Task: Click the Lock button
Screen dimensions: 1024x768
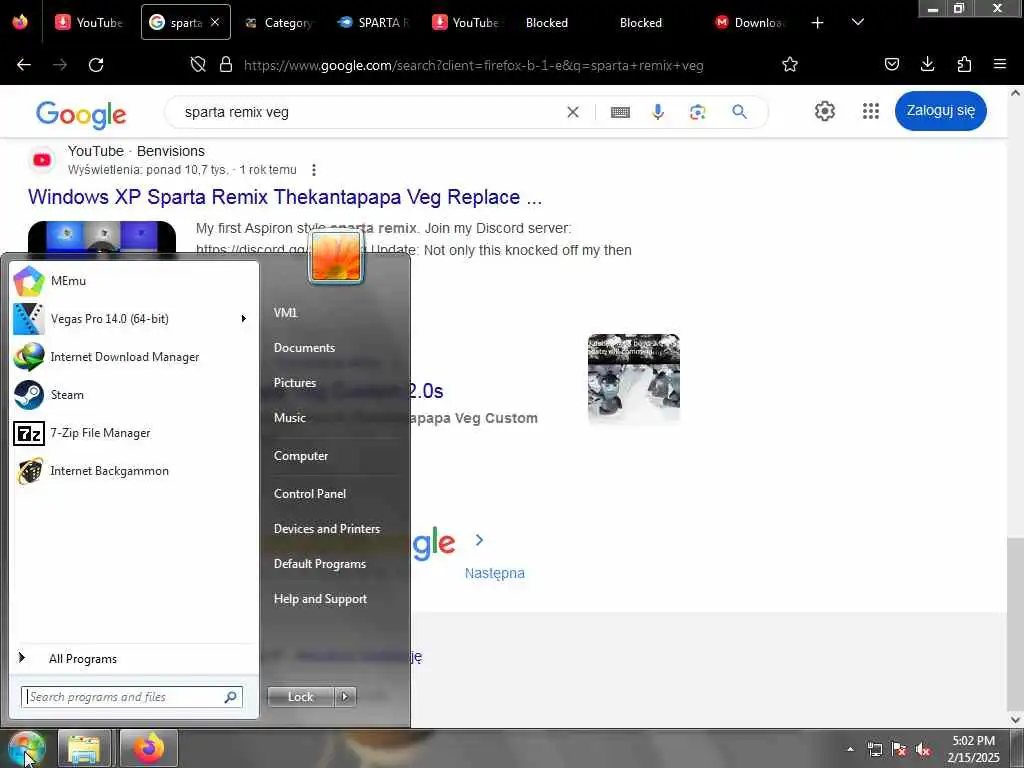Action: pos(300,697)
